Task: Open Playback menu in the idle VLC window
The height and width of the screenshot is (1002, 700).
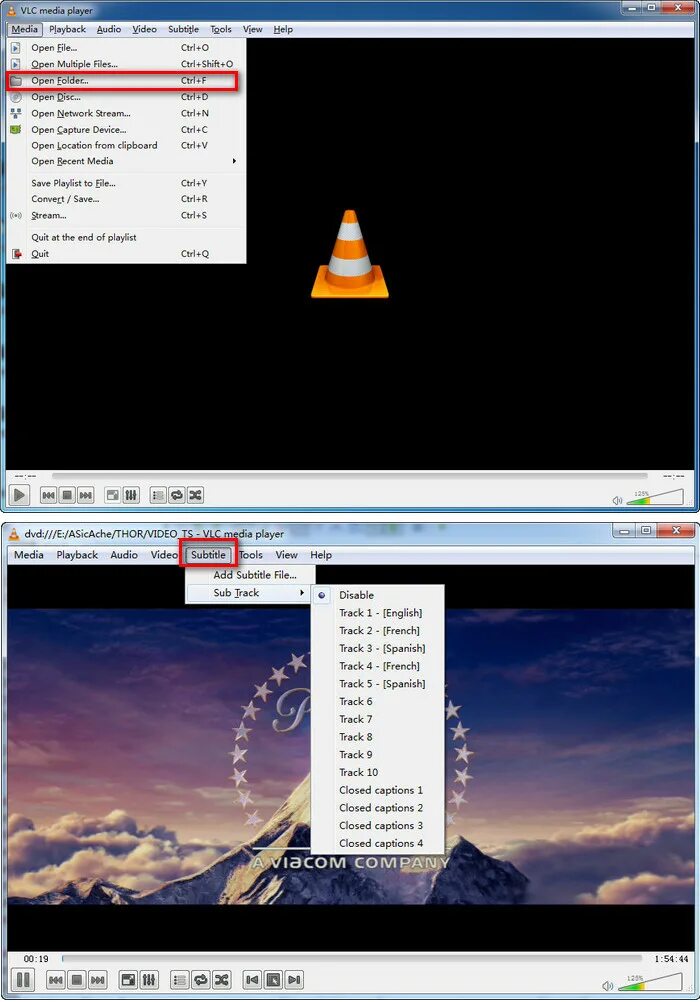Action: tap(67, 29)
